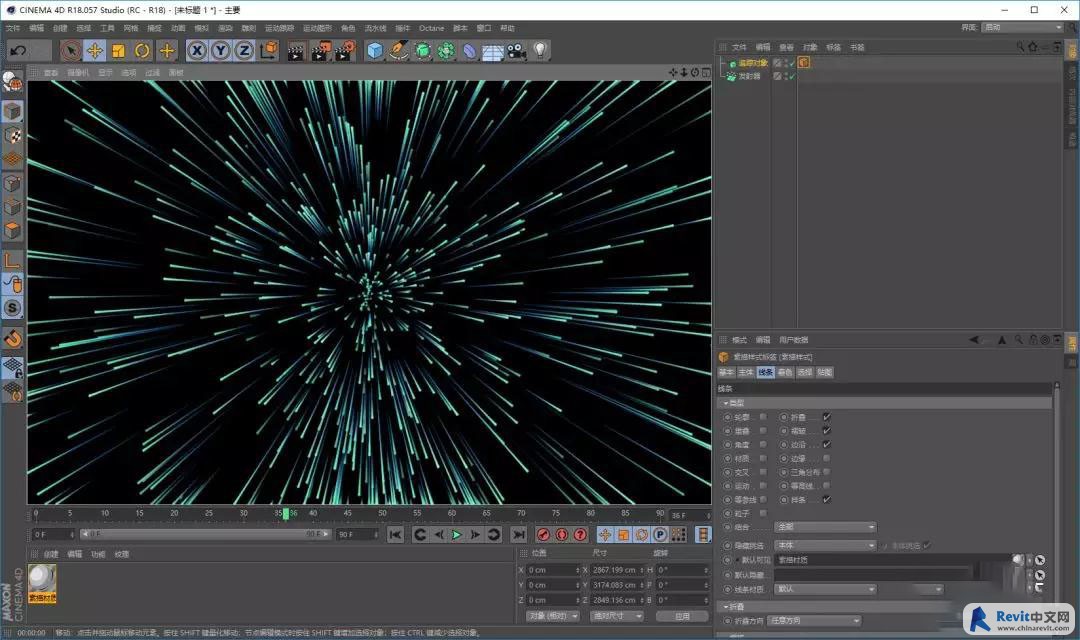
Task: Open the timeline film-strip icon
Action: coord(703,535)
